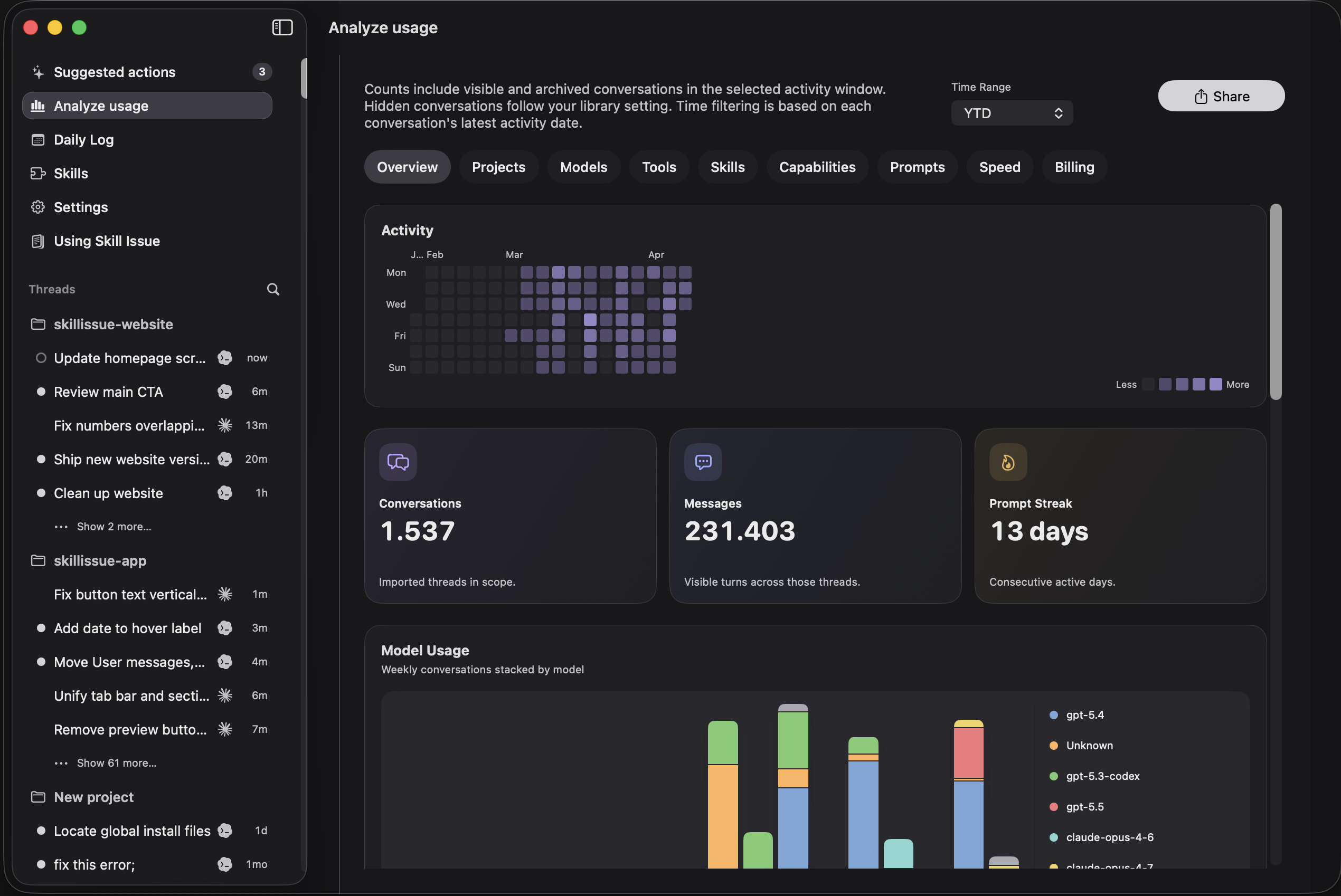Open Using Skill Issue guide
This screenshot has width=1341, height=896.
click(147, 241)
